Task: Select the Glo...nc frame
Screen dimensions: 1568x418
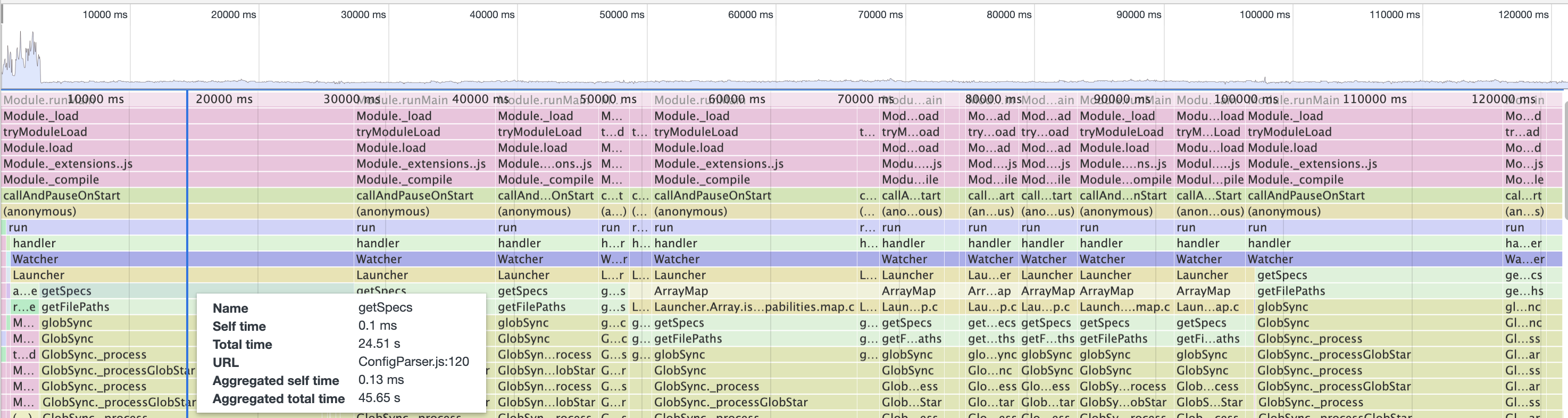Action: coord(992,370)
